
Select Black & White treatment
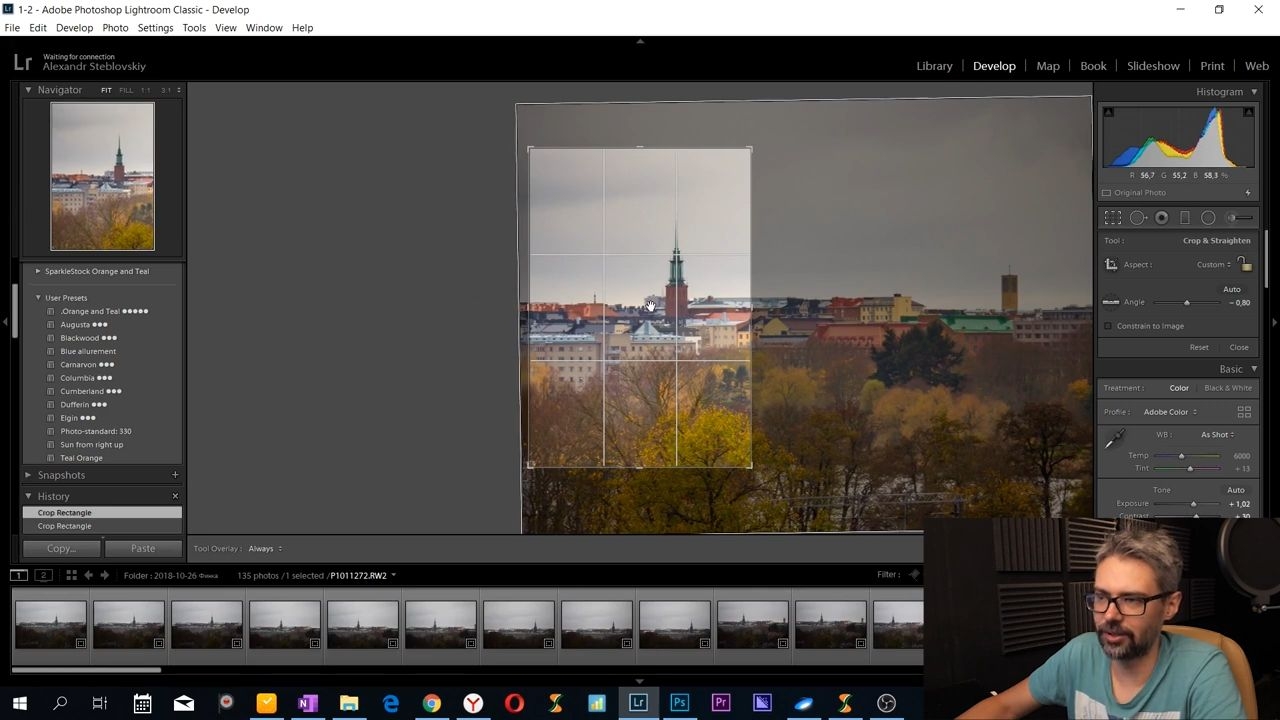click(x=1228, y=388)
